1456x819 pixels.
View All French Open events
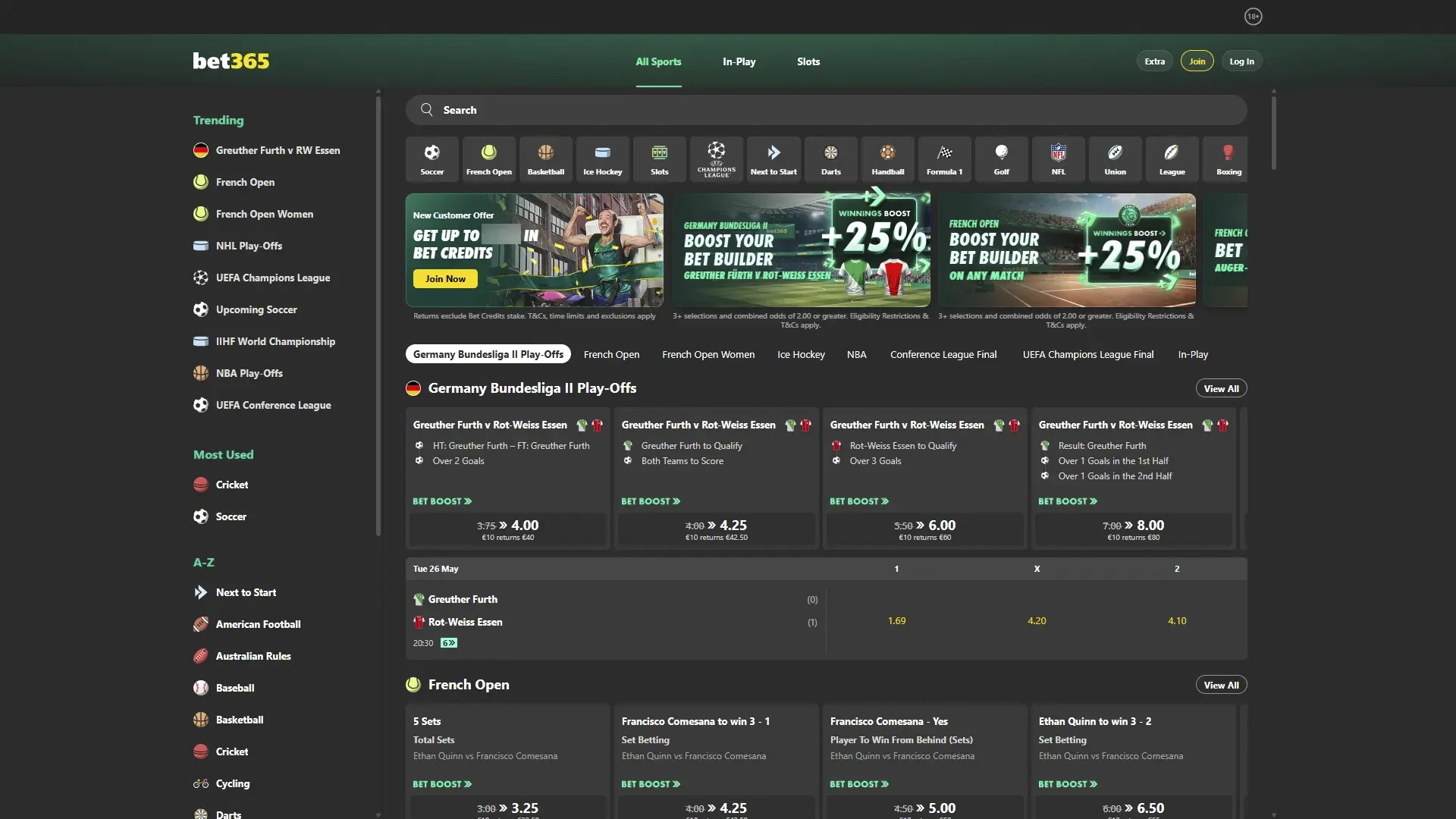(1221, 685)
